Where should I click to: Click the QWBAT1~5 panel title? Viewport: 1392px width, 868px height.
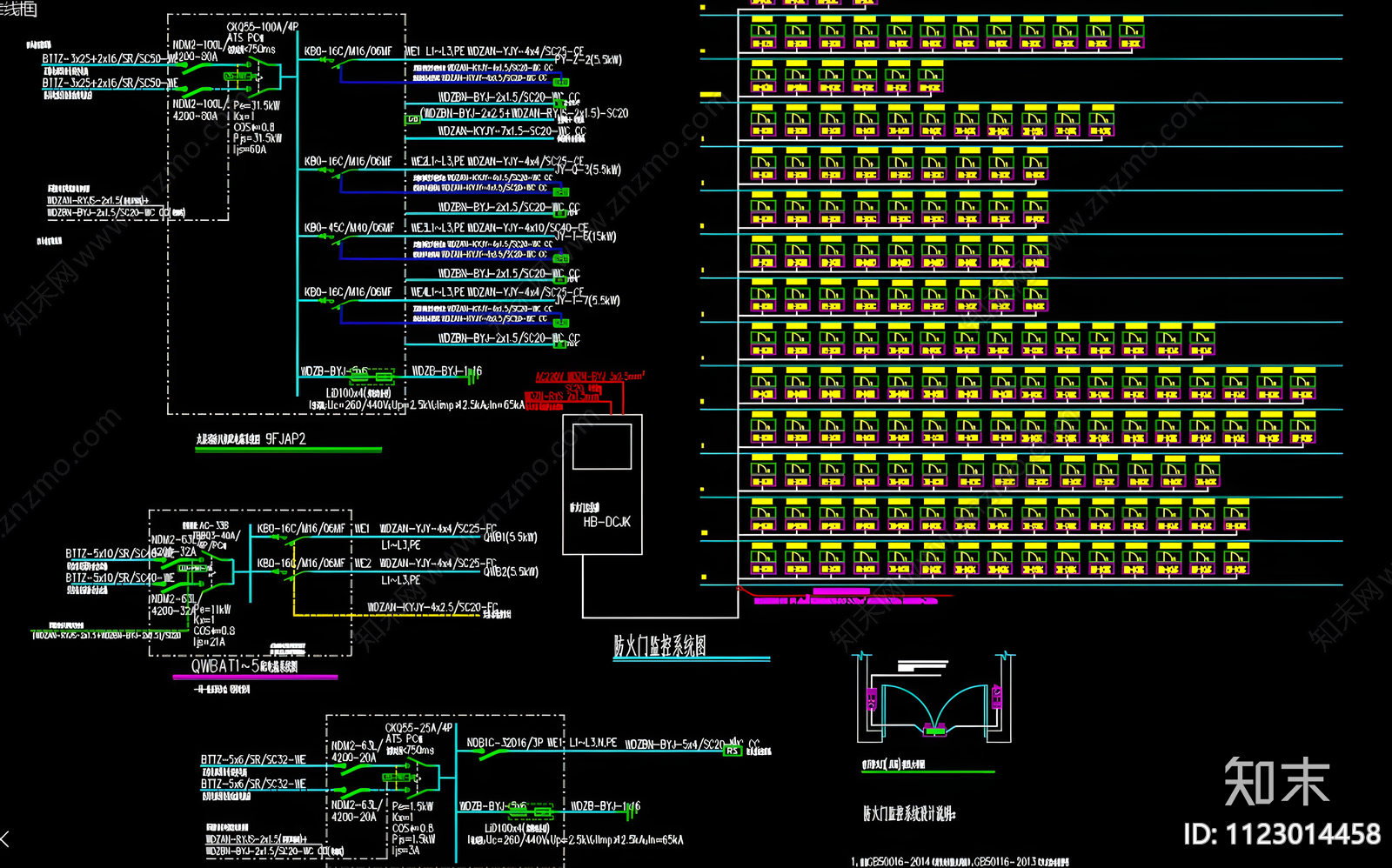pos(245,666)
